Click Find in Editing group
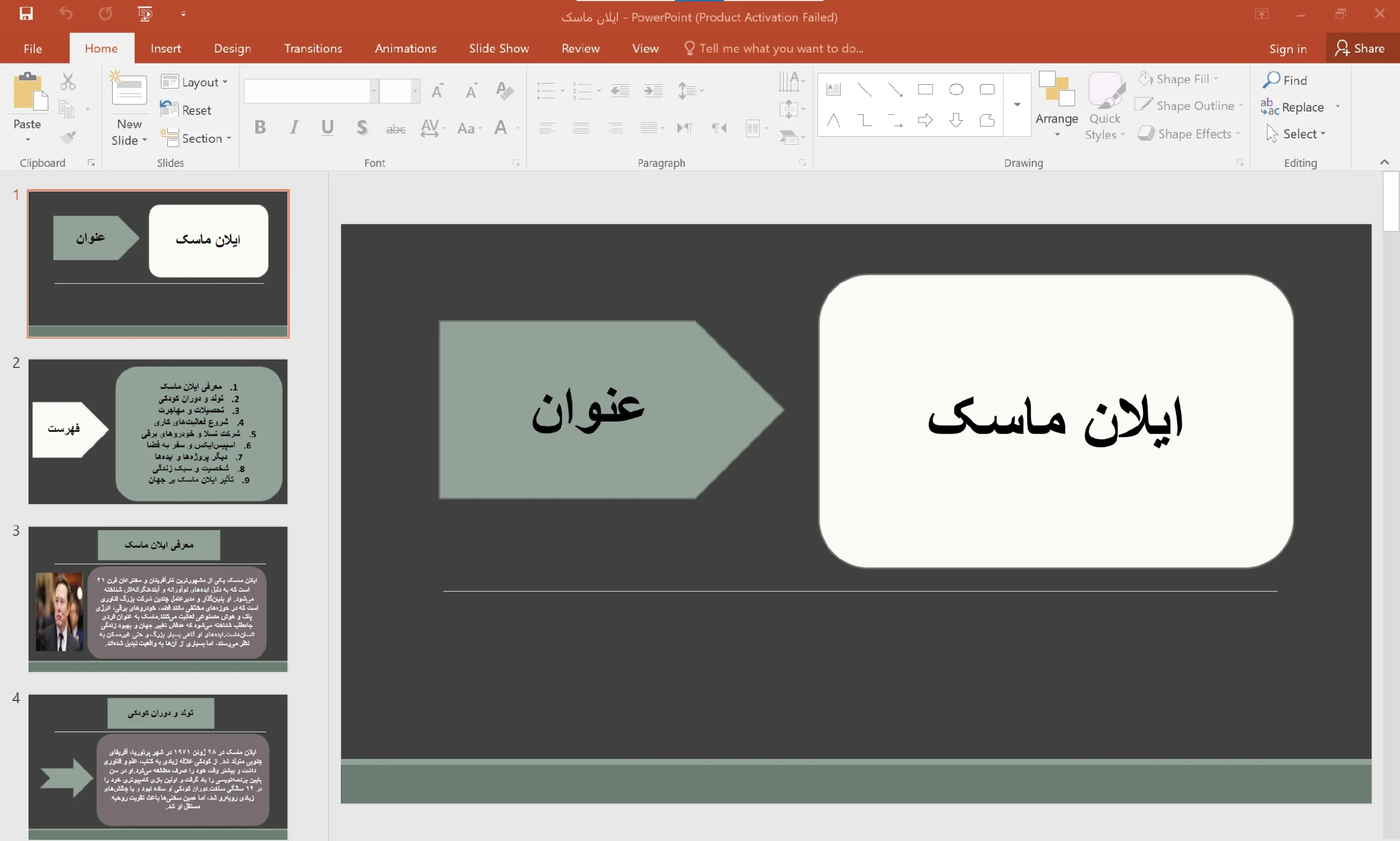Screen dimensions: 1400x841 point(1286,80)
